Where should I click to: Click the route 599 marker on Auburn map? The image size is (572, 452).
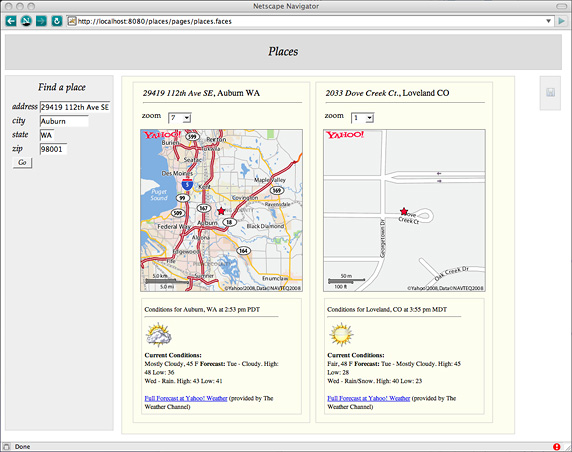tap(192, 137)
